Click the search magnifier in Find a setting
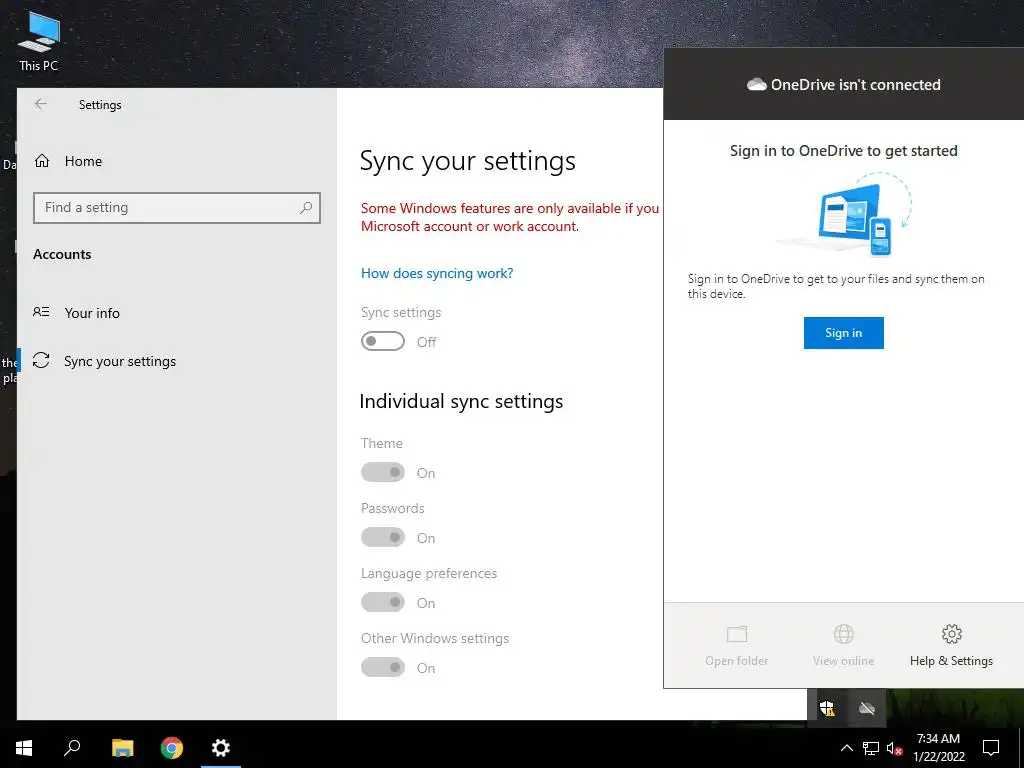The image size is (1024, 768). [x=306, y=208]
